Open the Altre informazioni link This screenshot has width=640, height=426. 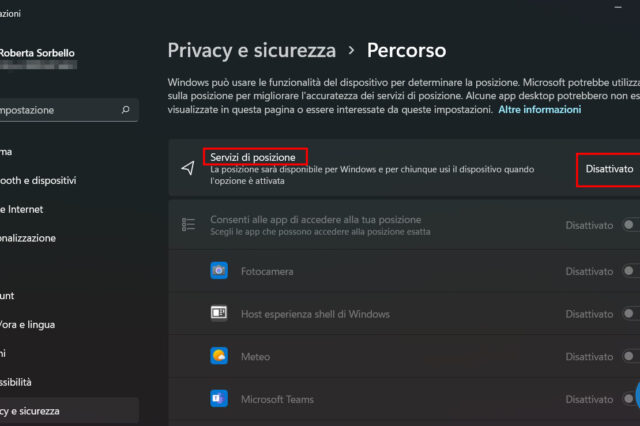point(539,110)
